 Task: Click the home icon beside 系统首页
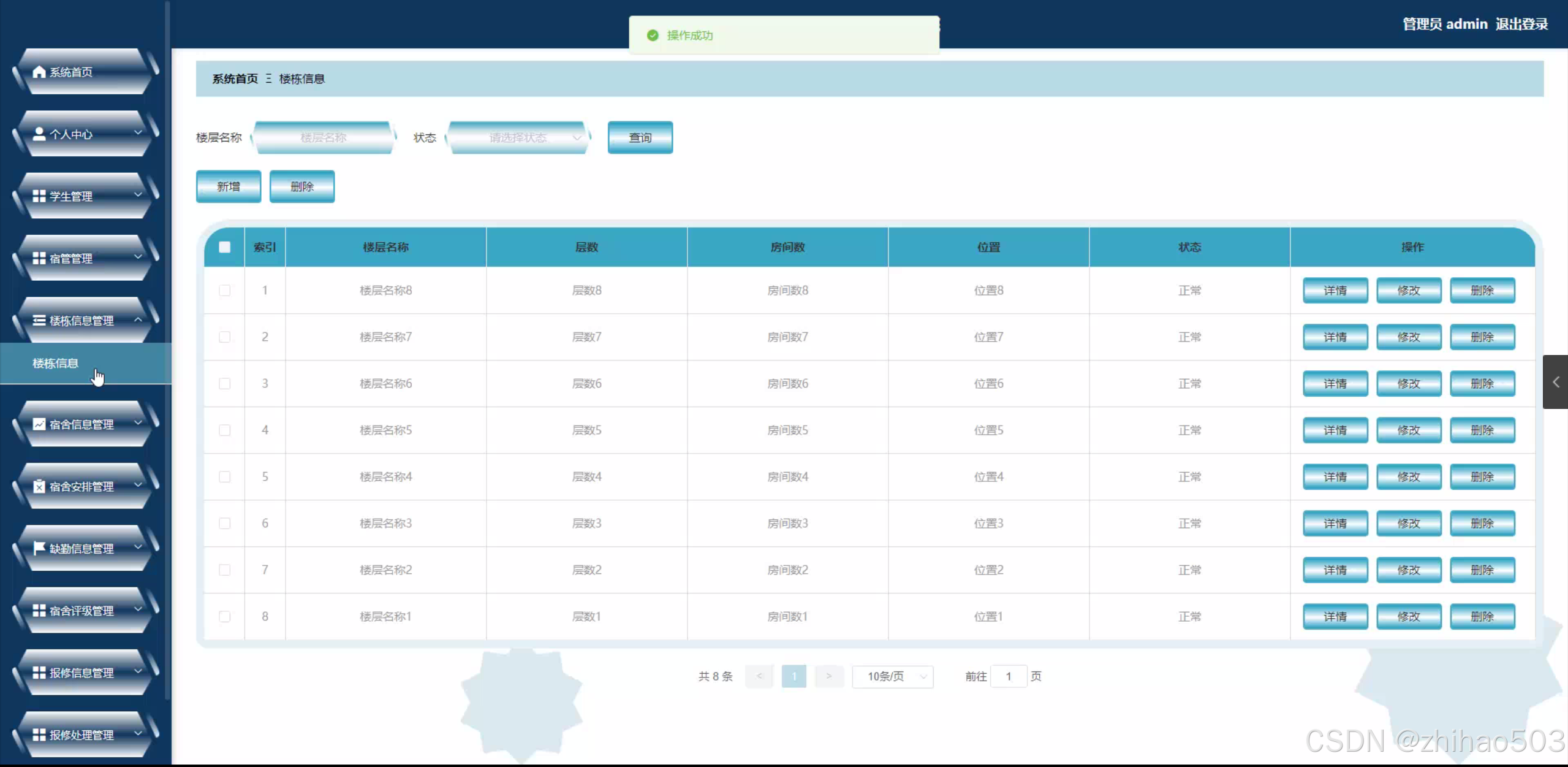click(39, 72)
